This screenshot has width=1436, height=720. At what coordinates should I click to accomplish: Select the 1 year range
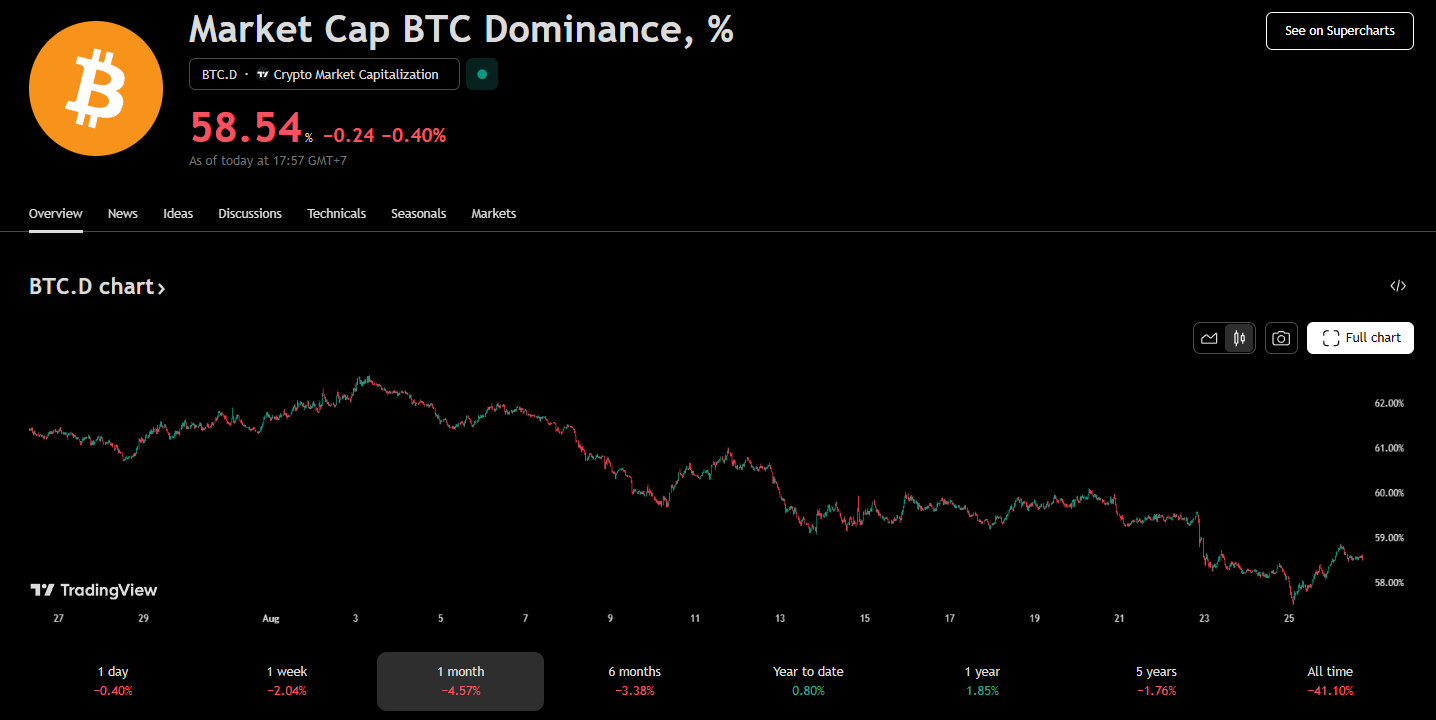[x=982, y=681]
